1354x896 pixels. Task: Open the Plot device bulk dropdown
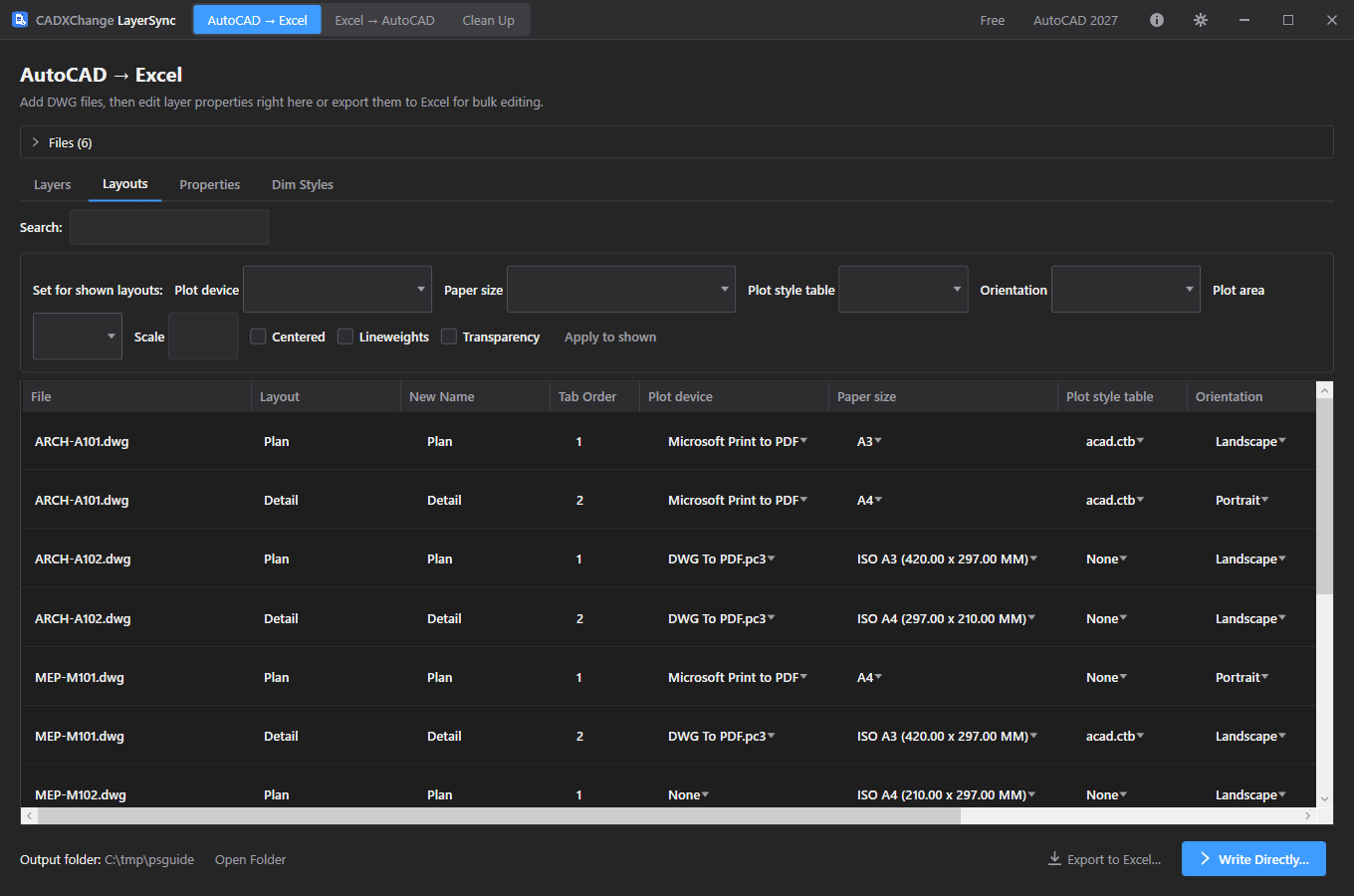click(338, 290)
